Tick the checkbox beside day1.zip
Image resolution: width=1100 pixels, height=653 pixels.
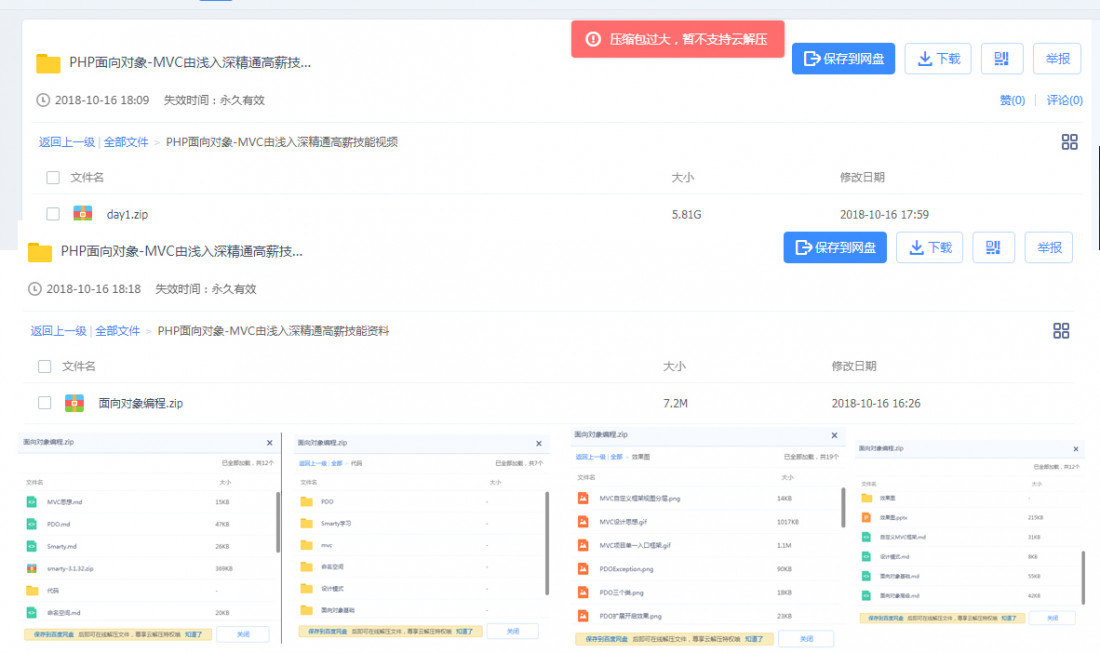pyautogui.click(x=53, y=214)
